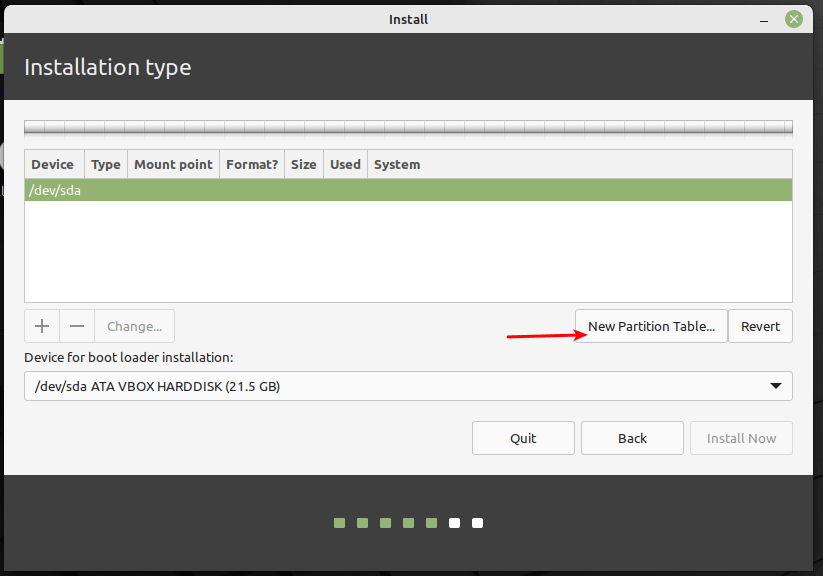Image resolution: width=823 pixels, height=576 pixels.
Task: Click the plus icon to add a partition
Action: pos(42,326)
